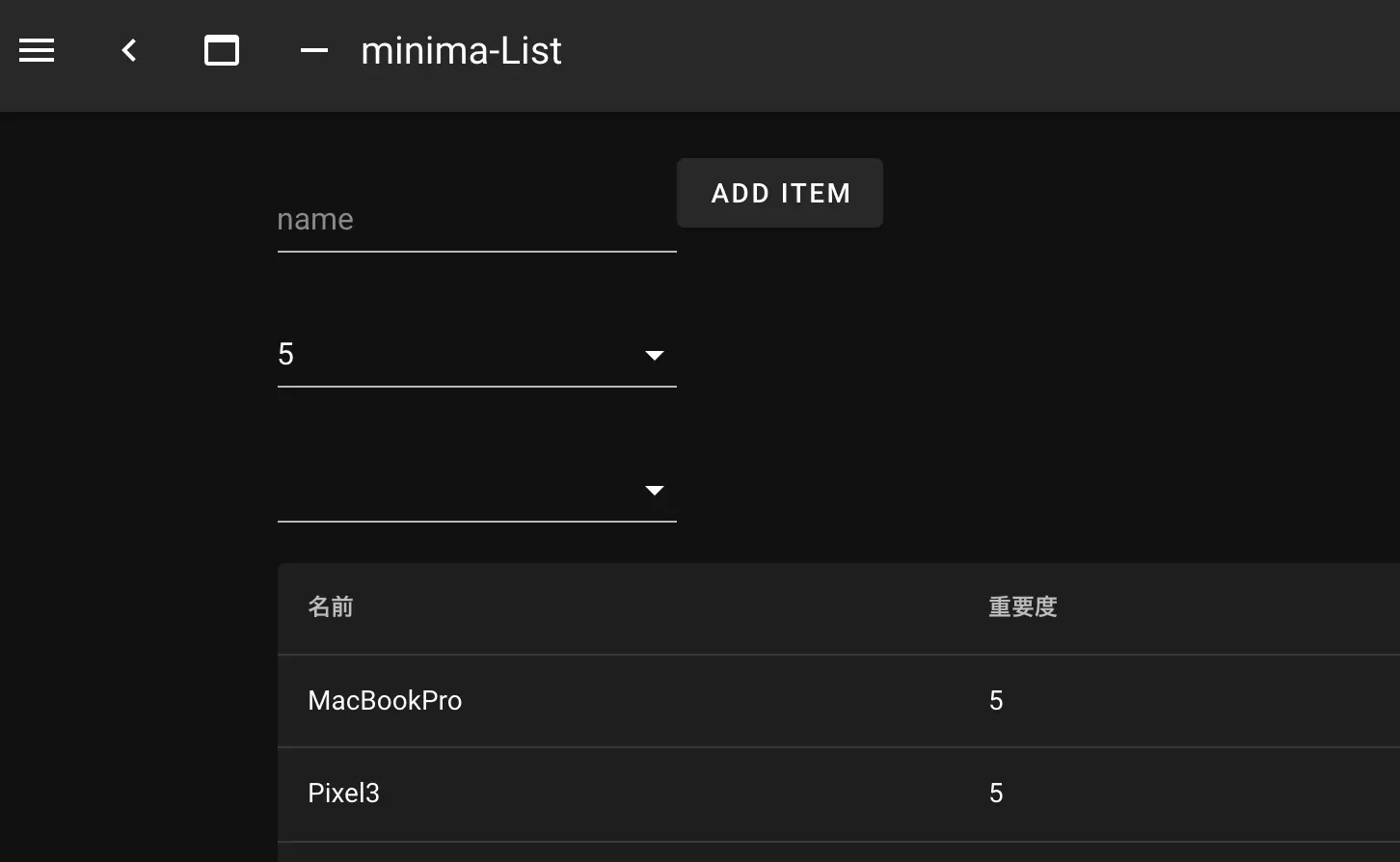Open the importance value dropdown showing 5
1400x862 pixels.
477,355
